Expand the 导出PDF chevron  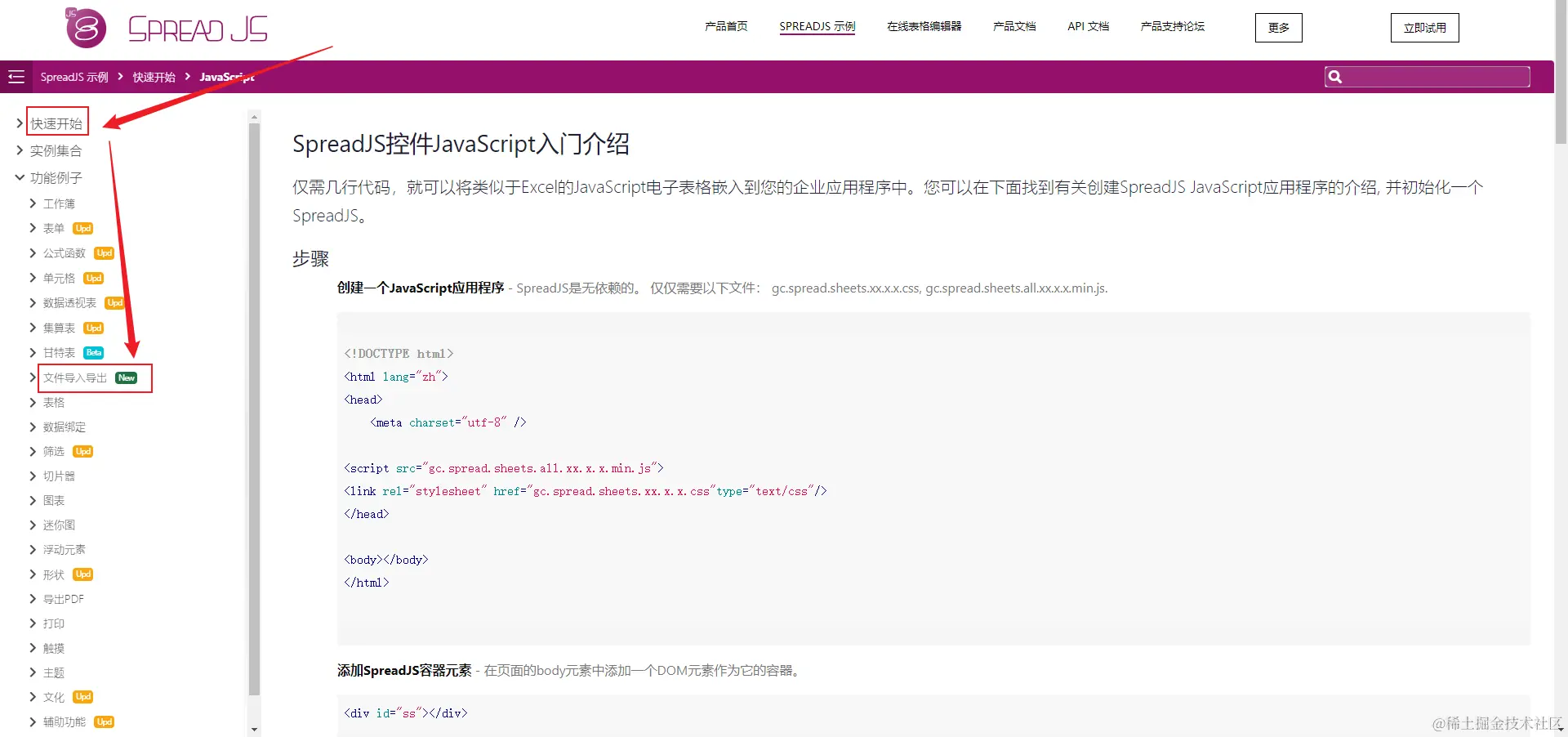tap(33, 599)
